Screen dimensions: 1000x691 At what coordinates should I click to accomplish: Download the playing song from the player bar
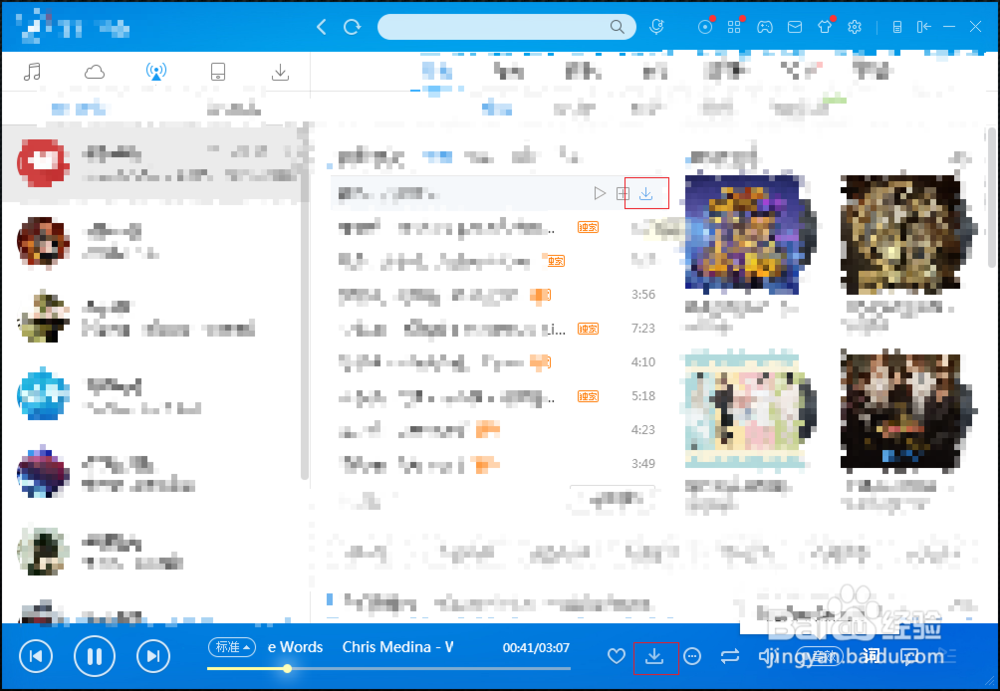654,656
